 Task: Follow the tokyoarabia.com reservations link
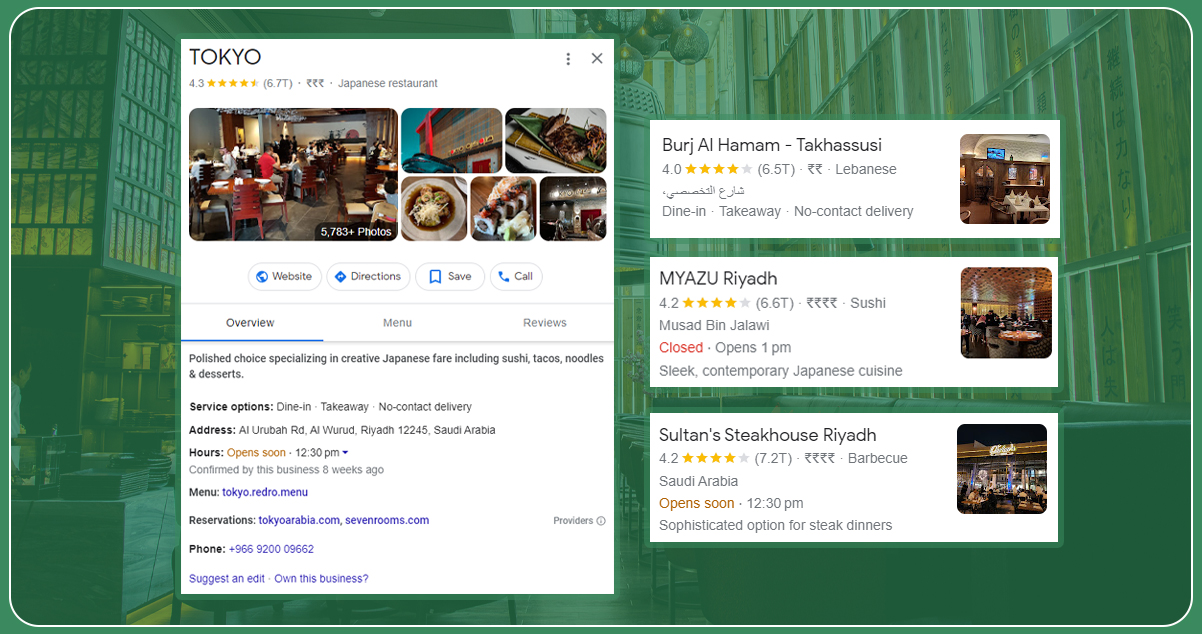click(299, 520)
